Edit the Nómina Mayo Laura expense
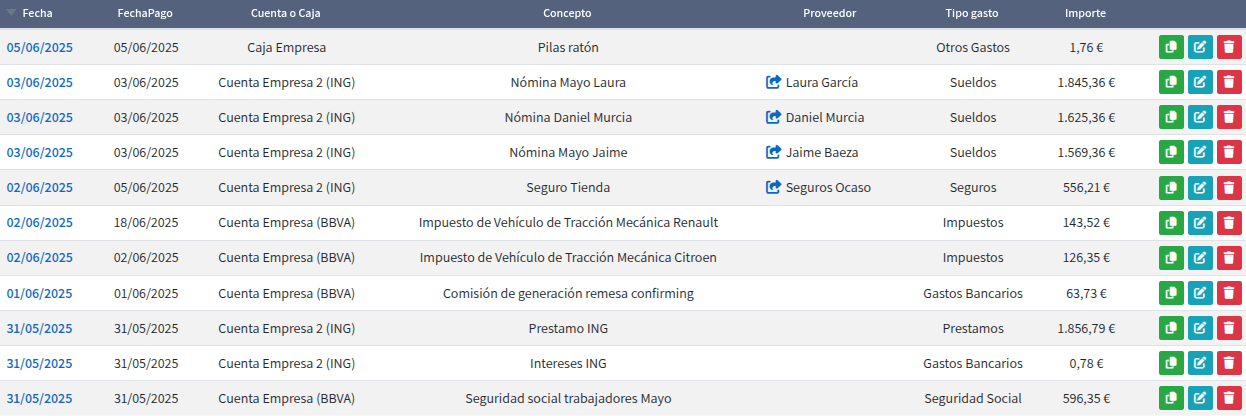 click(1200, 83)
